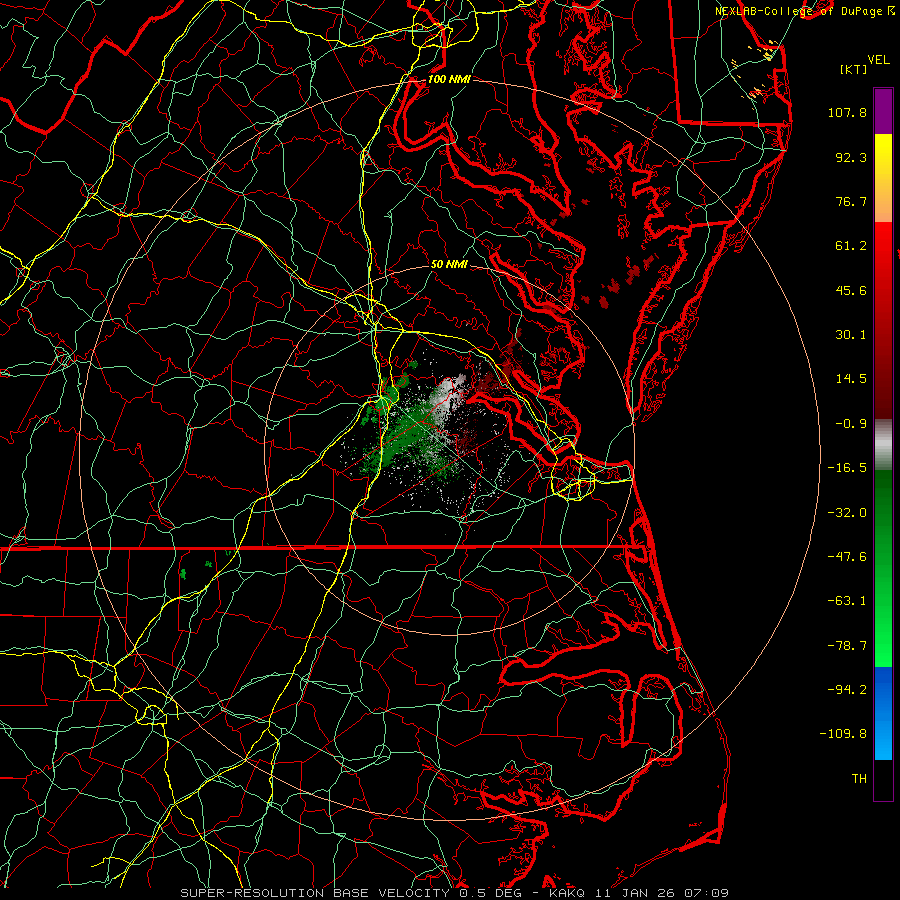The width and height of the screenshot is (900, 900).
Task: Click the 100 NMI range ring label
Action: click(449, 79)
